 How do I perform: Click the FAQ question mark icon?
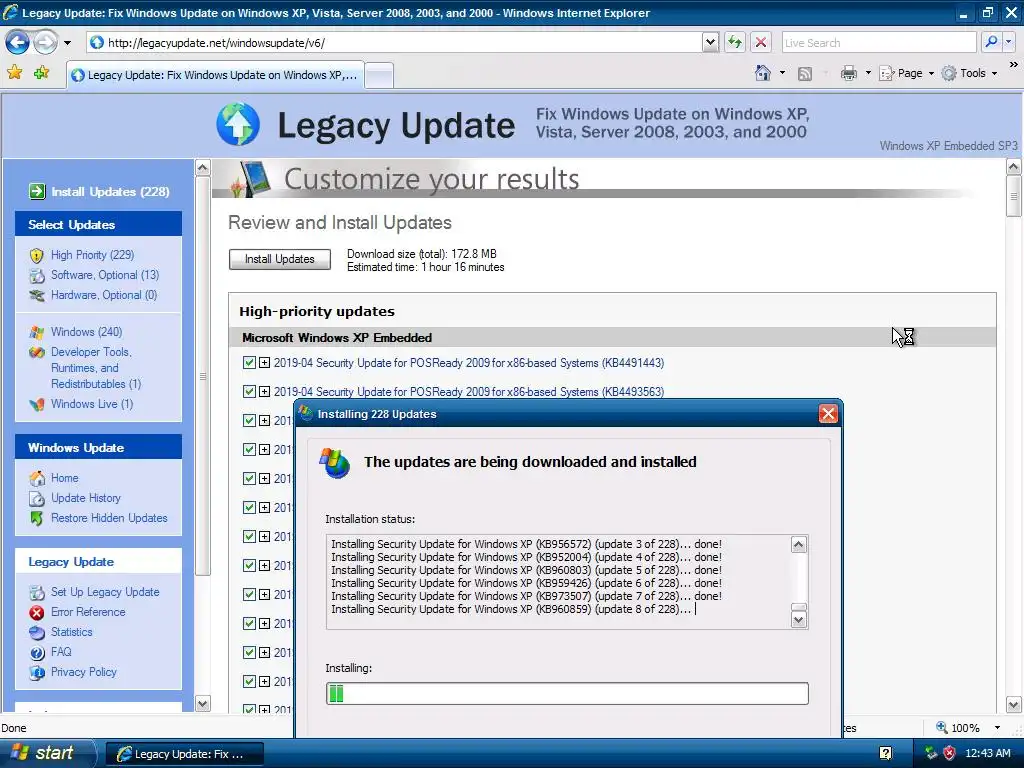pos(37,652)
